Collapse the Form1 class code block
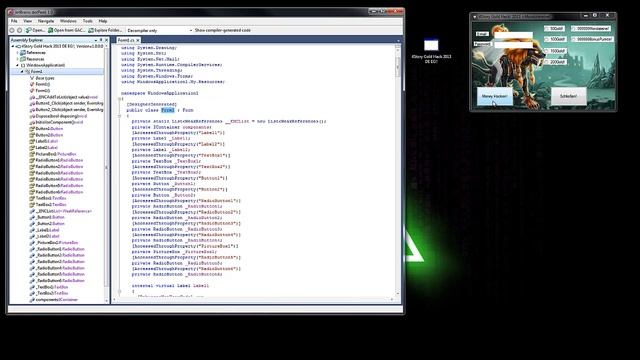 tap(120, 116)
